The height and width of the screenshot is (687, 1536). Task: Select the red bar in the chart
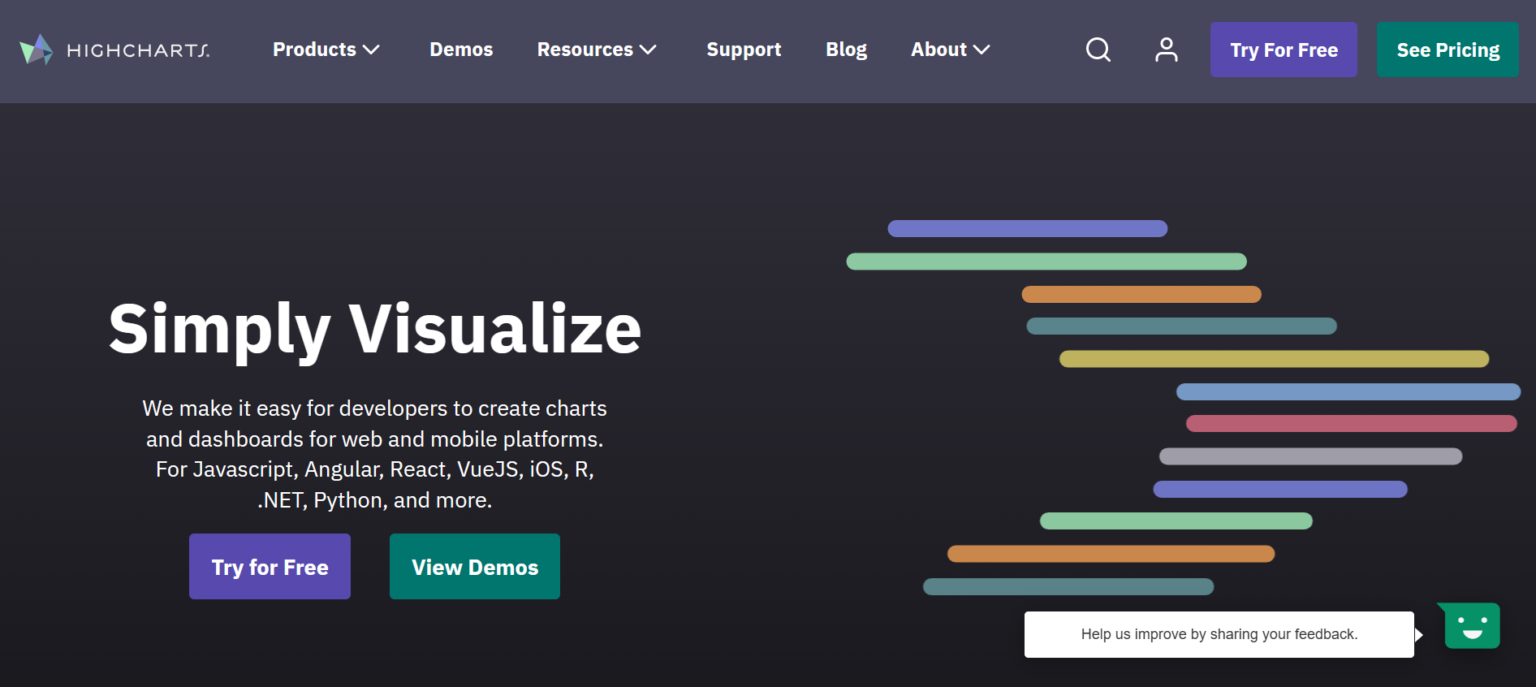pos(1351,424)
